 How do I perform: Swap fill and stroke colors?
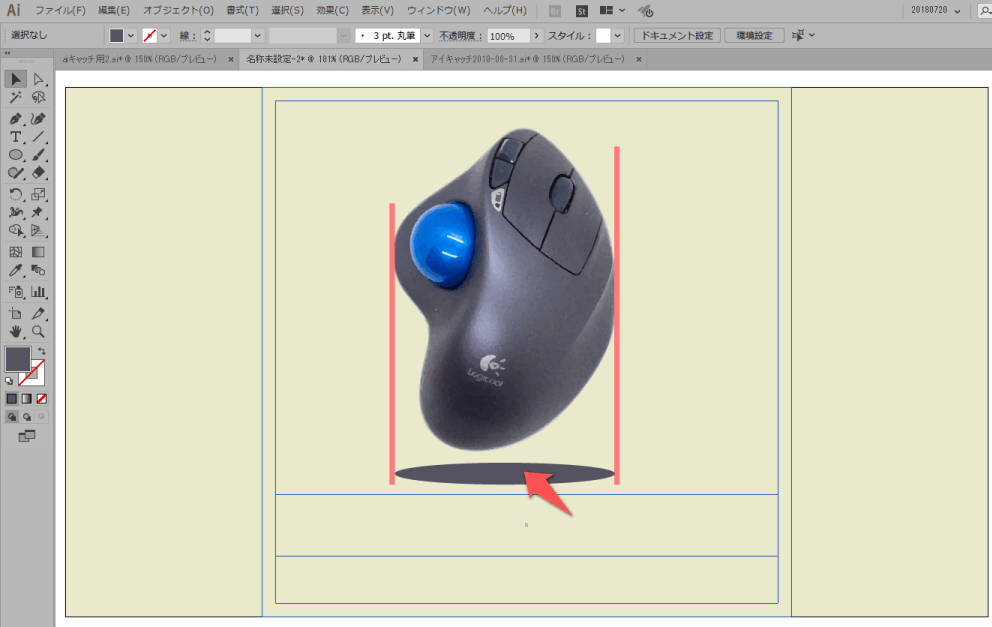tap(42, 351)
